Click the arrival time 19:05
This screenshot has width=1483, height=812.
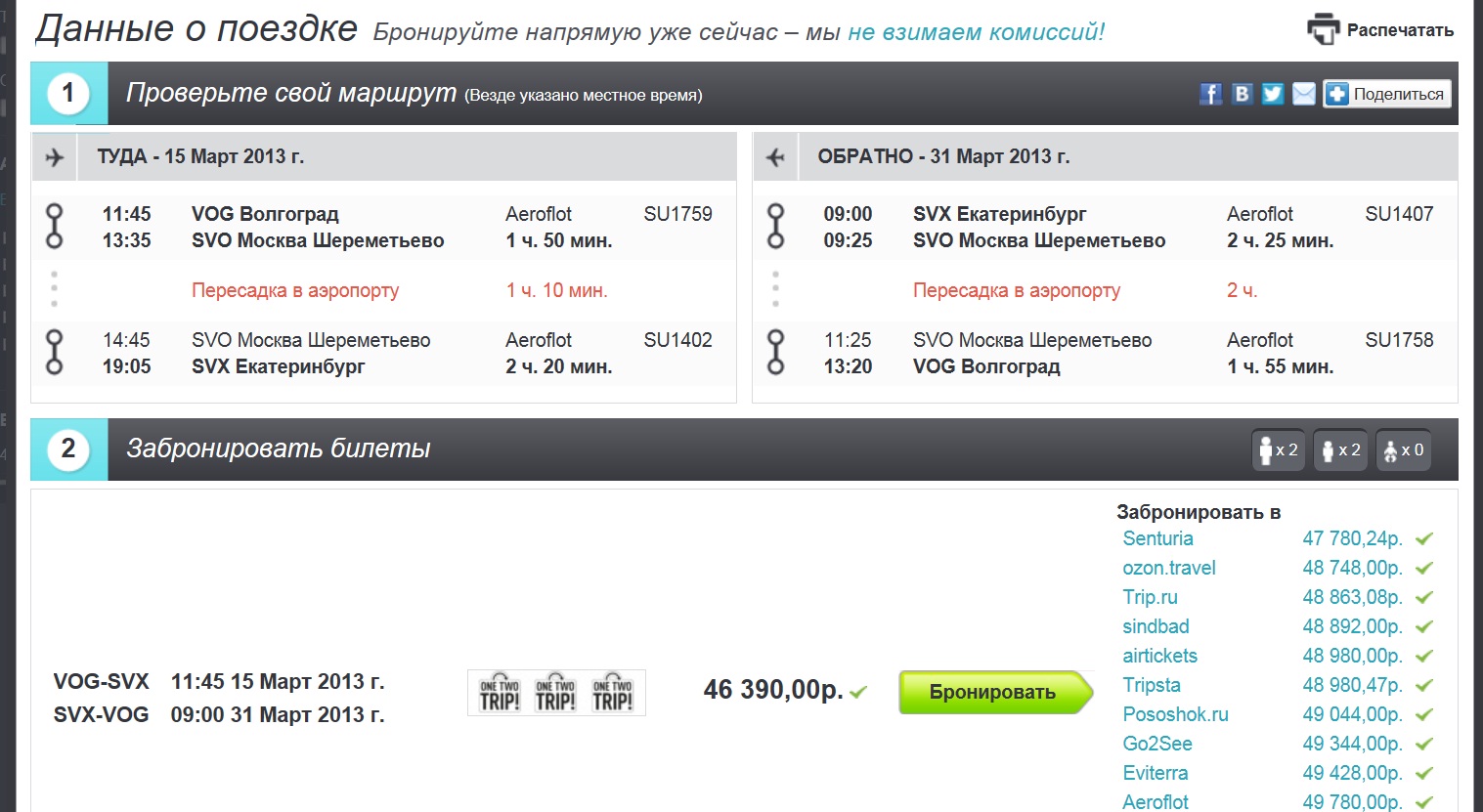click(127, 366)
